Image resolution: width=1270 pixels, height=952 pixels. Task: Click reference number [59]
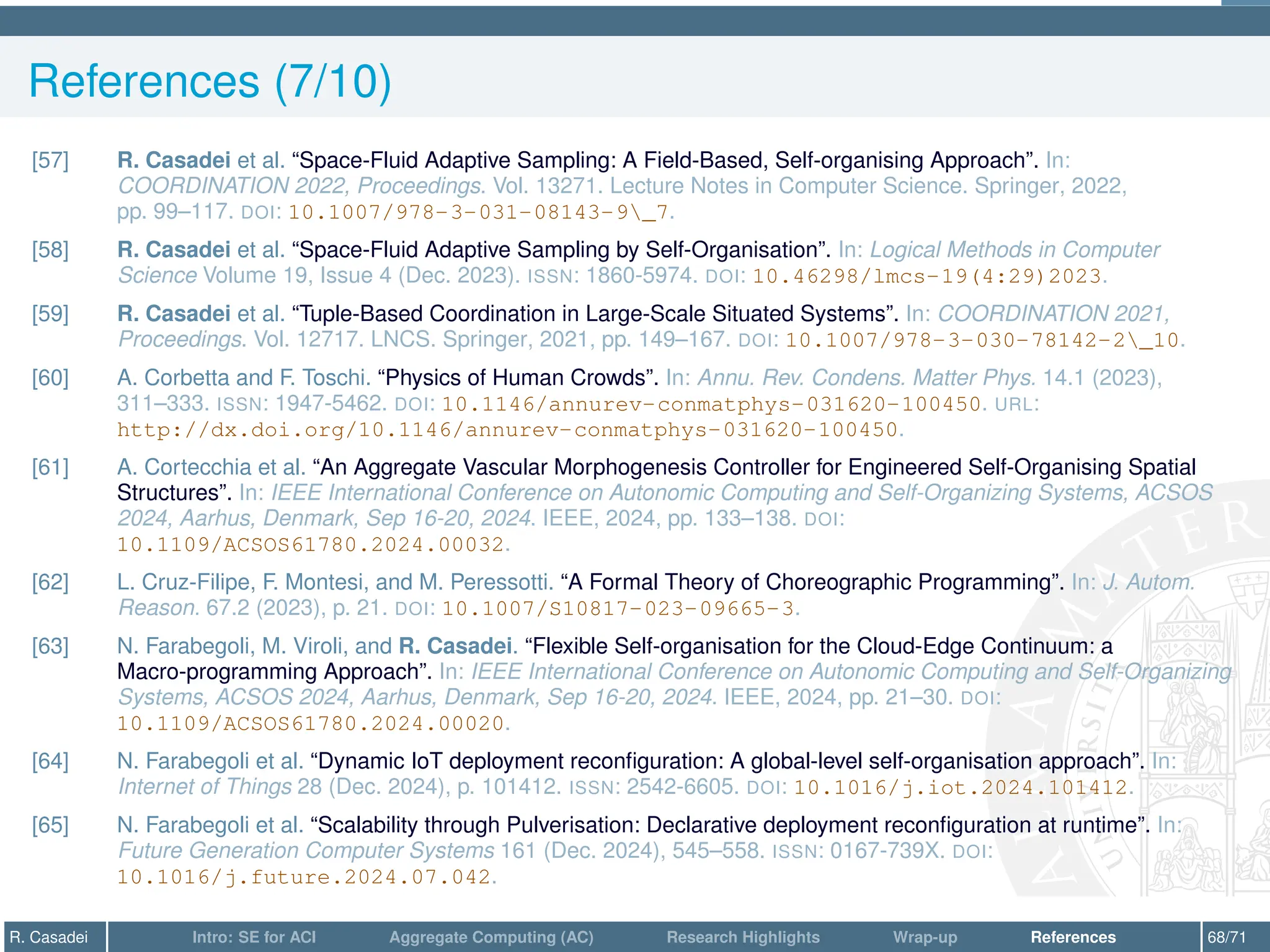click(x=50, y=313)
